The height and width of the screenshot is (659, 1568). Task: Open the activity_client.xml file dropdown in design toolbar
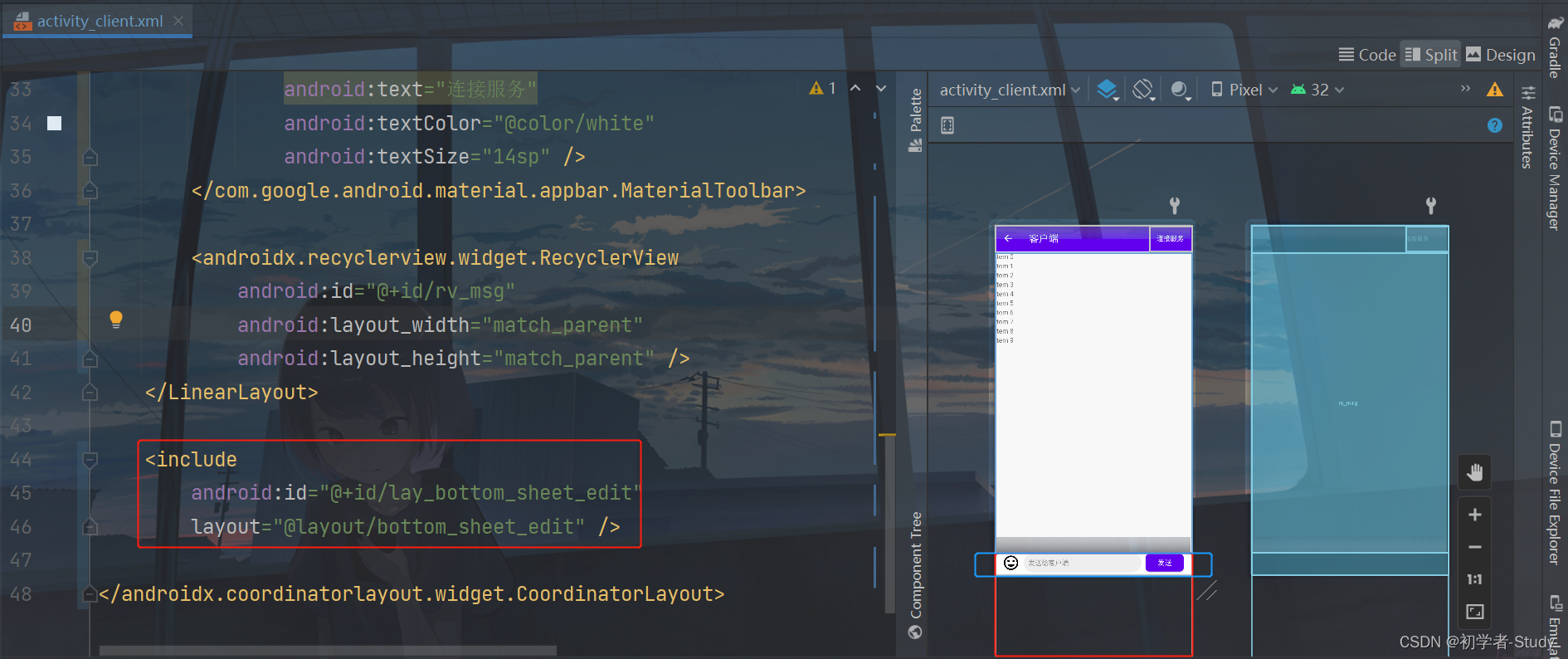click(1010, 90)
